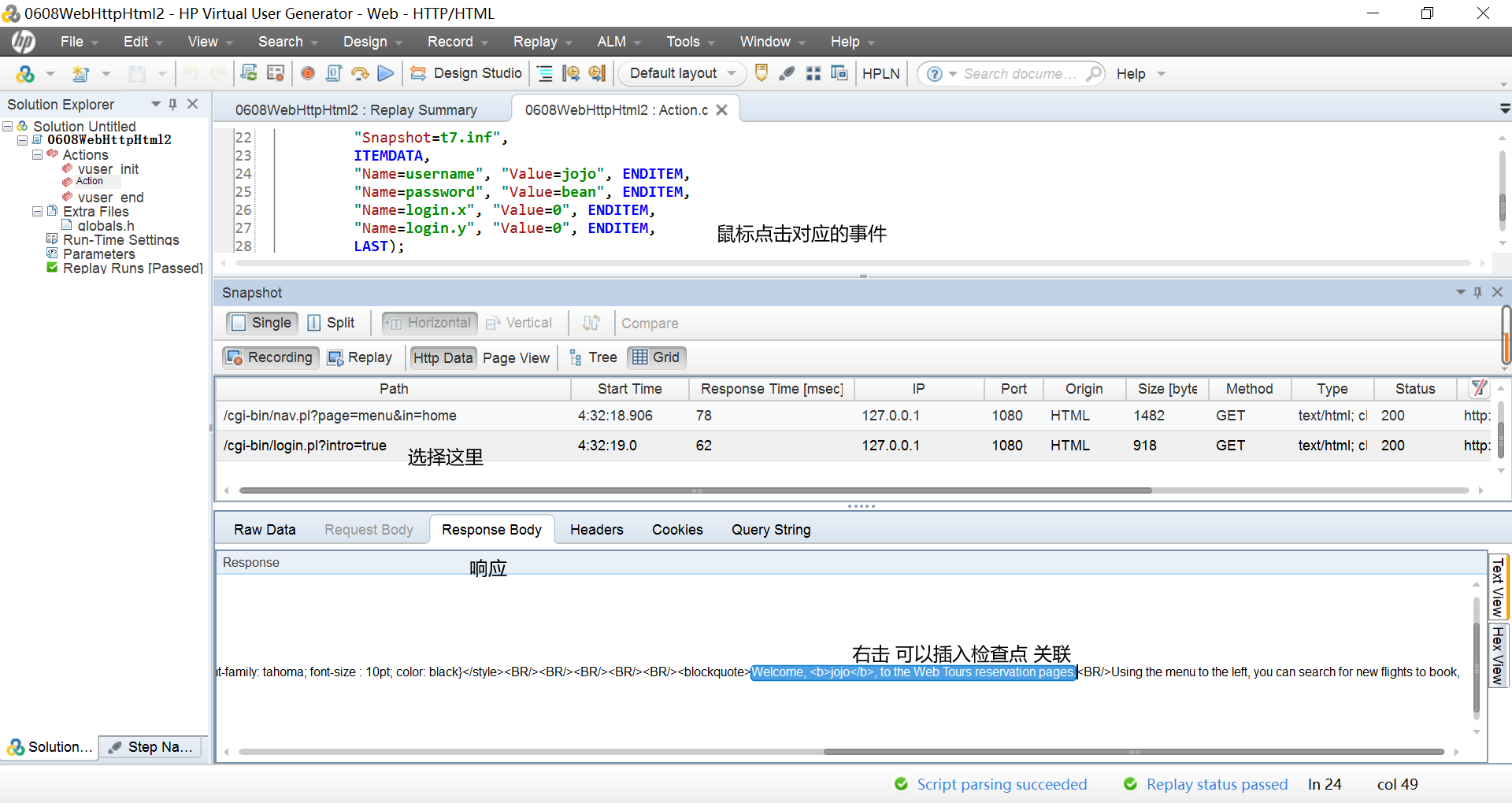Click the Grid view button

657,357
